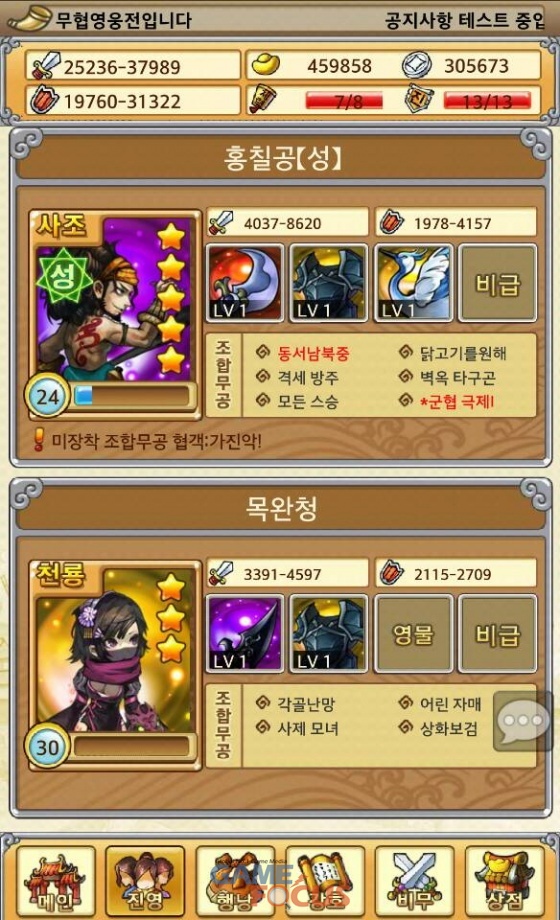Tap 홍칠공's empty 비급 slot
The image size is (560, 920).
497,283
